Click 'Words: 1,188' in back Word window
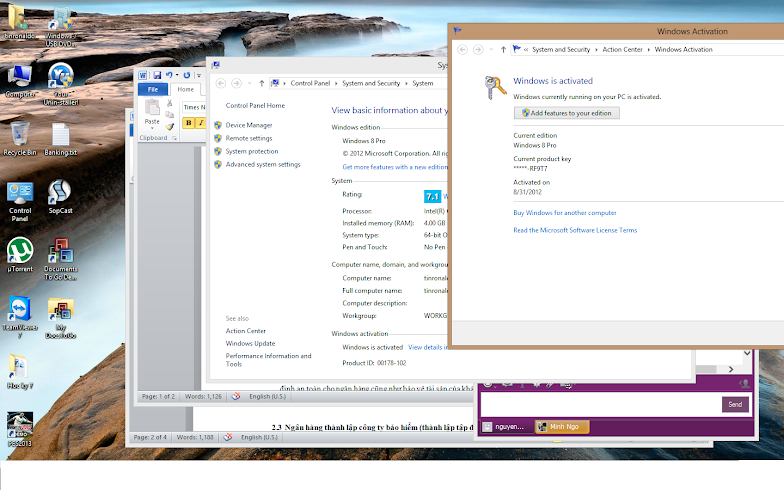The width and height of the screenshot is (784, 490). (195, 438)
